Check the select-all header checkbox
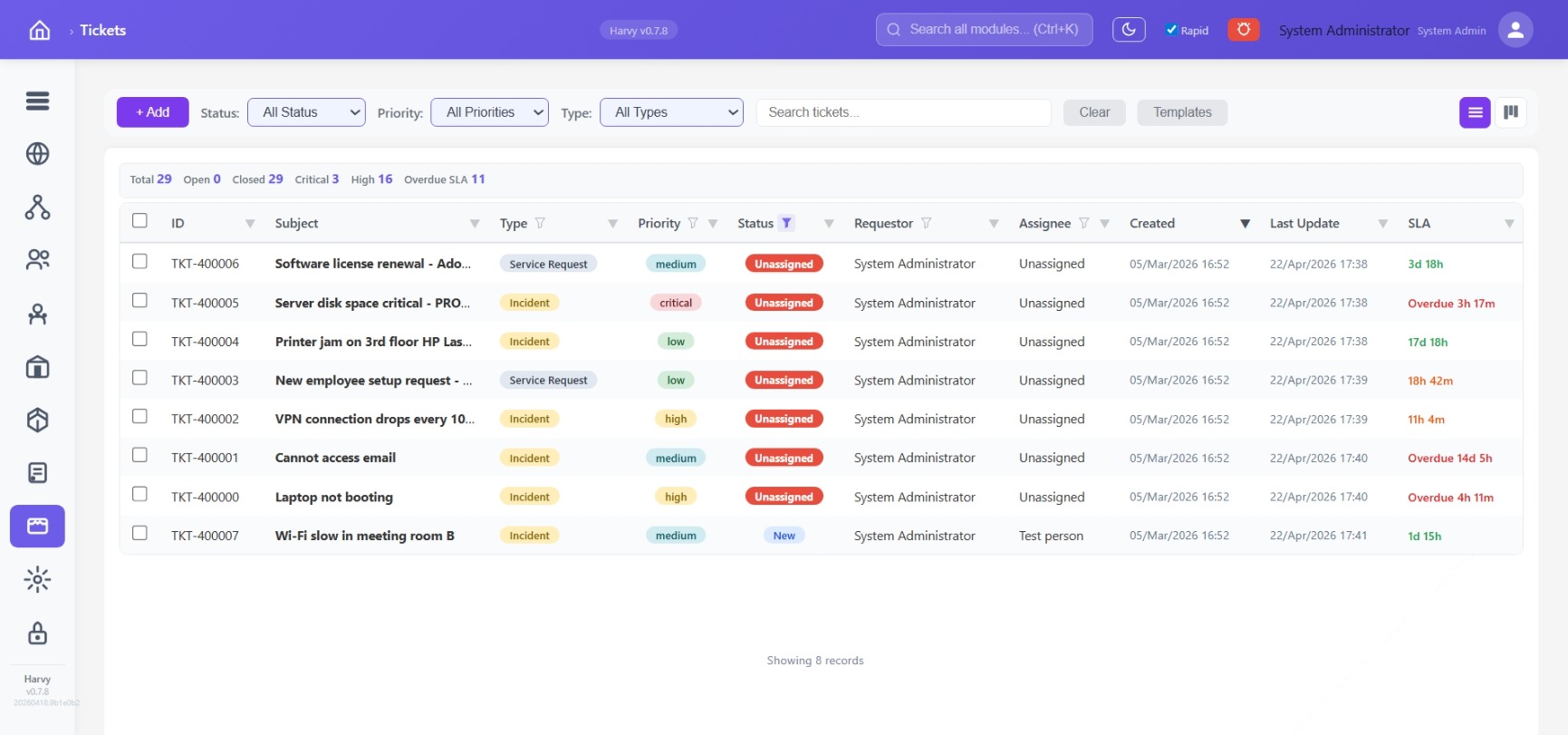 coord(139,220)
